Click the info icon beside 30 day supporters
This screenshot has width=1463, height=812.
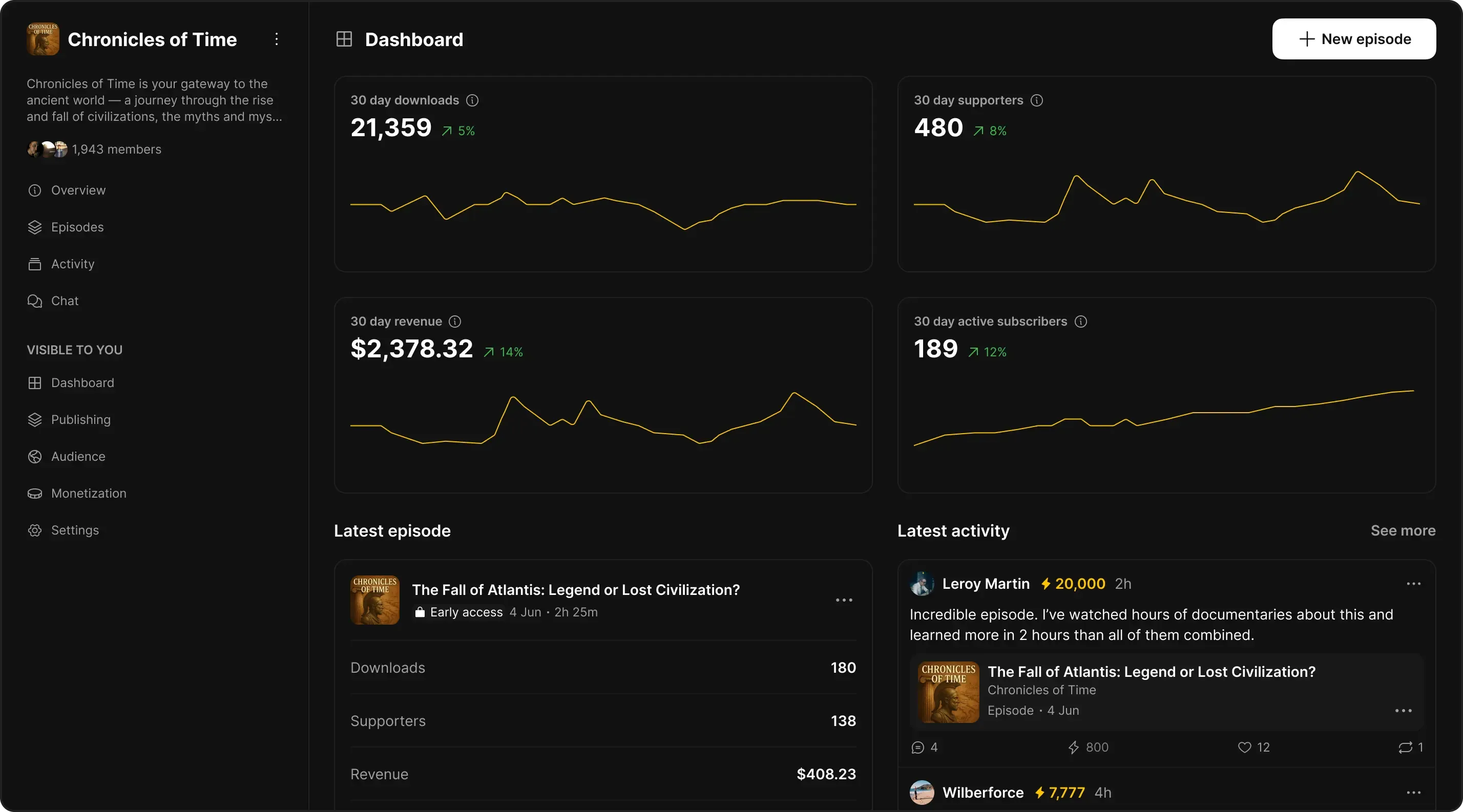click(x=1036, y=100)
